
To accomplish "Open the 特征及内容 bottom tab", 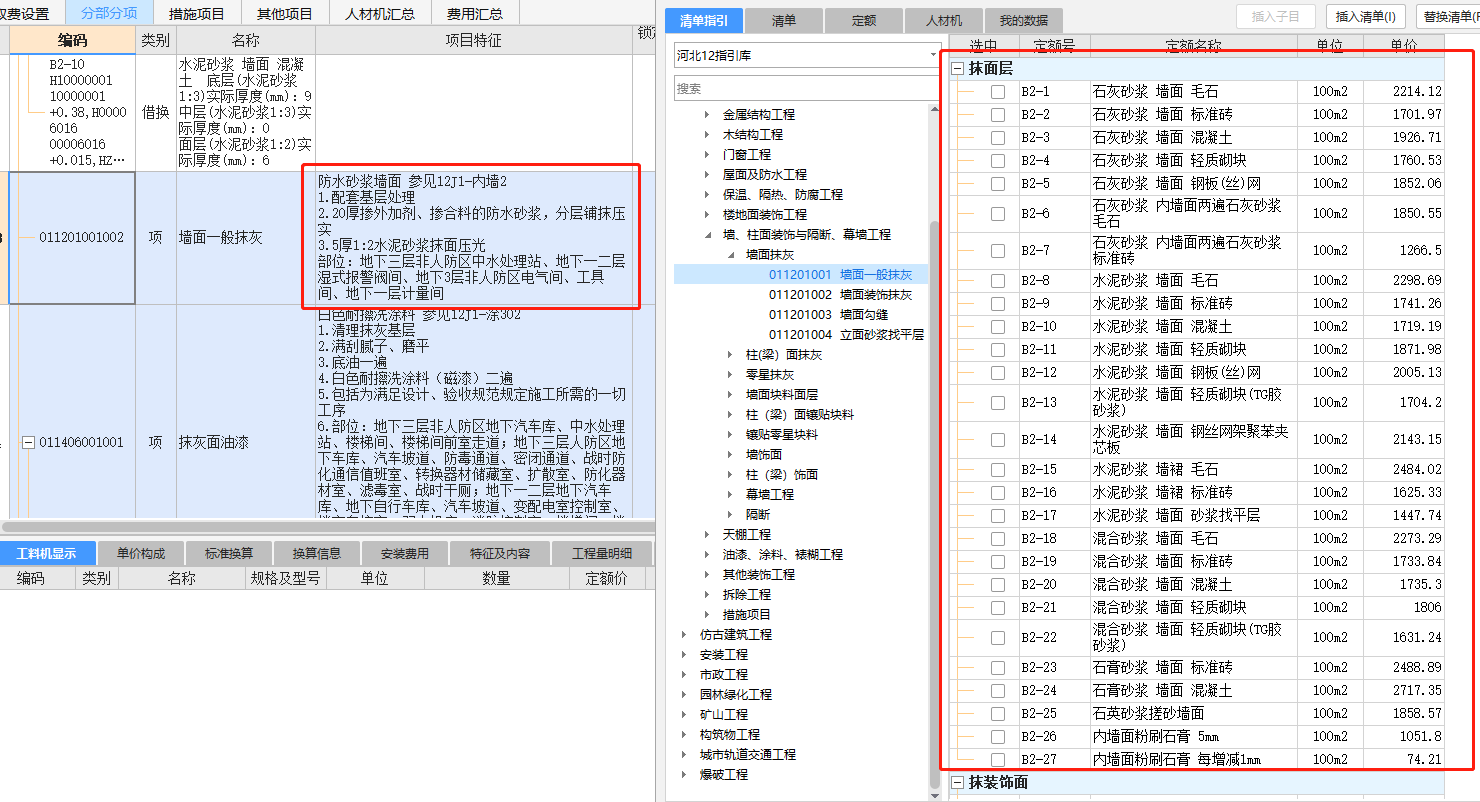I will click(x=499, y=553).
